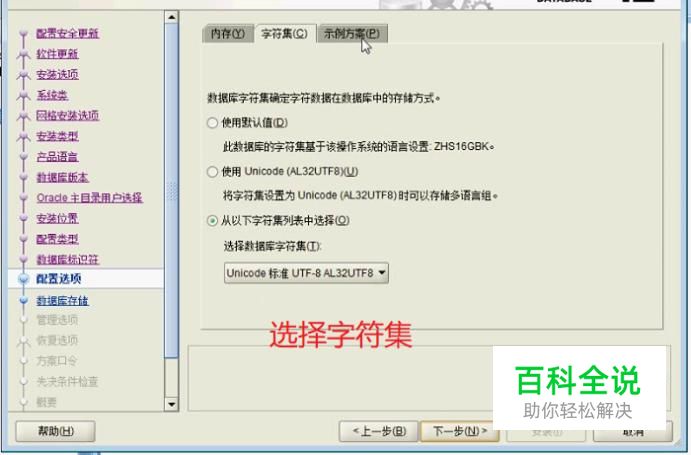The width and height of the screenshot is (691, 455).
Task: Click the sidebar scrollbar down arrow
Action: [171, 404]
